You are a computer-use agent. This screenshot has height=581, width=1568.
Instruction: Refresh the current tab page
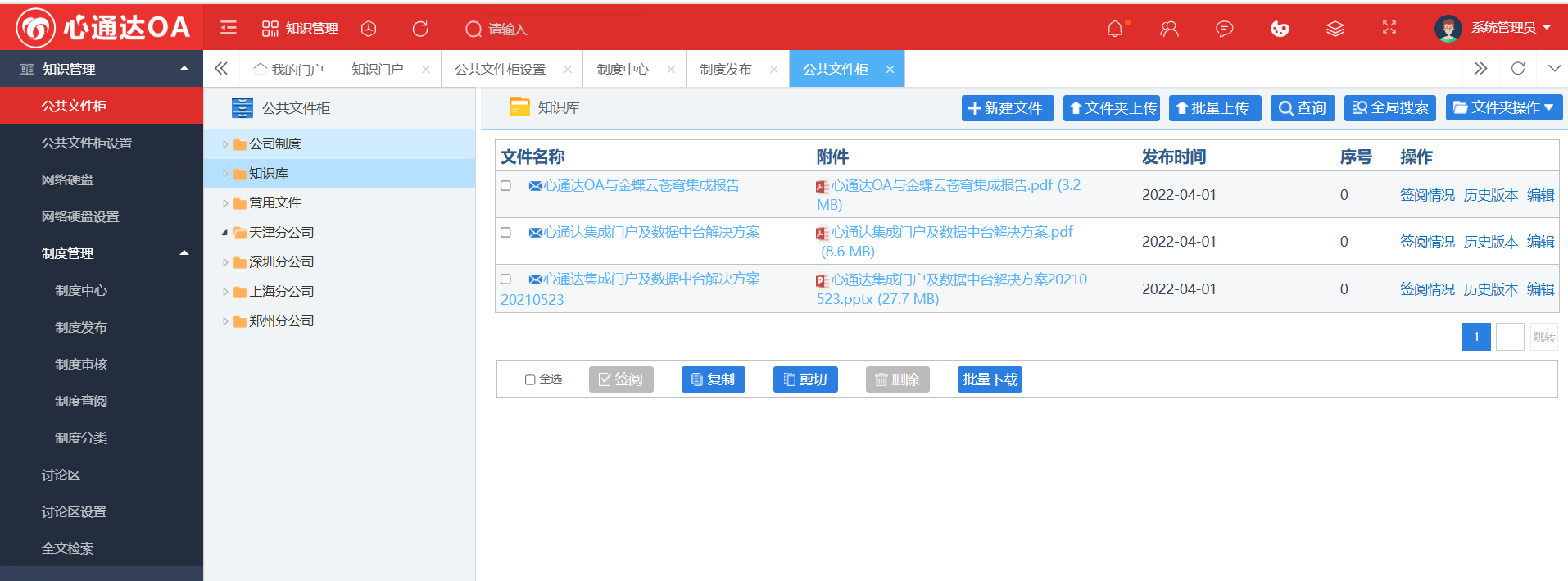tap(1518, 69)
